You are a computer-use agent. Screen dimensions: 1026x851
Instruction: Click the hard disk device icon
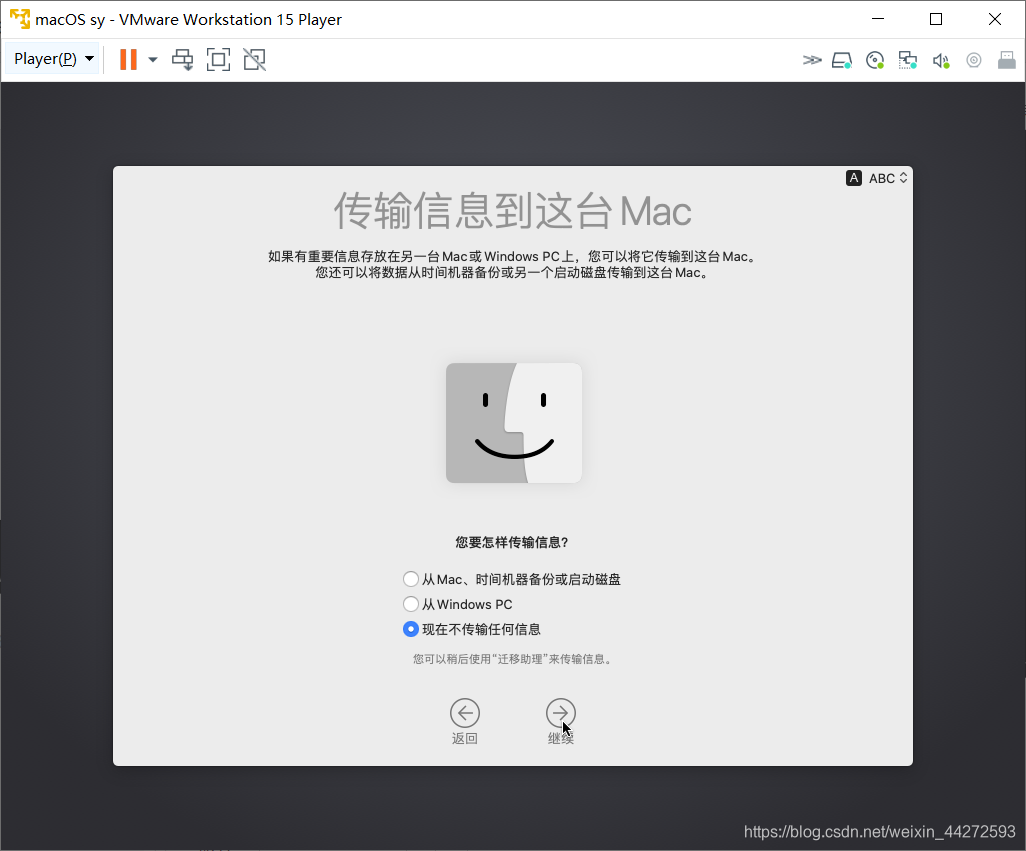click(x=842, y=60)
